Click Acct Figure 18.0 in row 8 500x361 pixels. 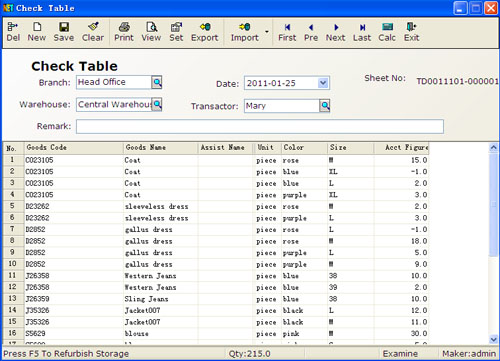(x=419, y=241)
